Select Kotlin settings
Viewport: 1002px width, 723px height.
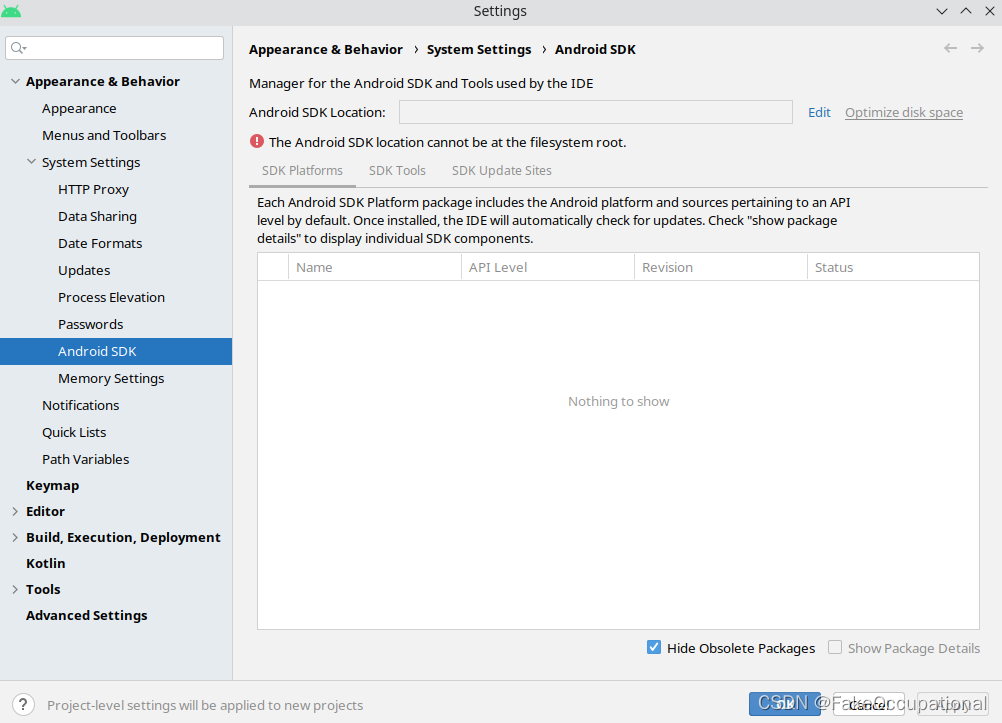(x=45, y=563)
